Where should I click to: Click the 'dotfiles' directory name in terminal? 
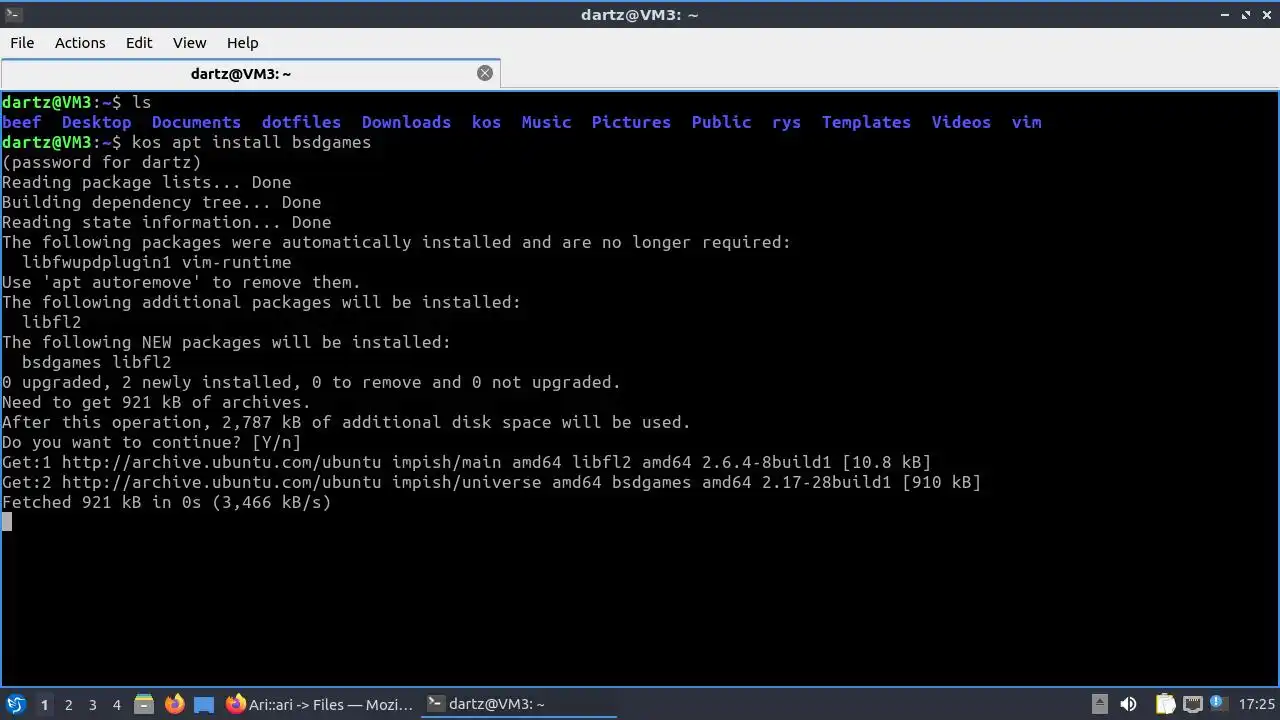pos(302,122)
